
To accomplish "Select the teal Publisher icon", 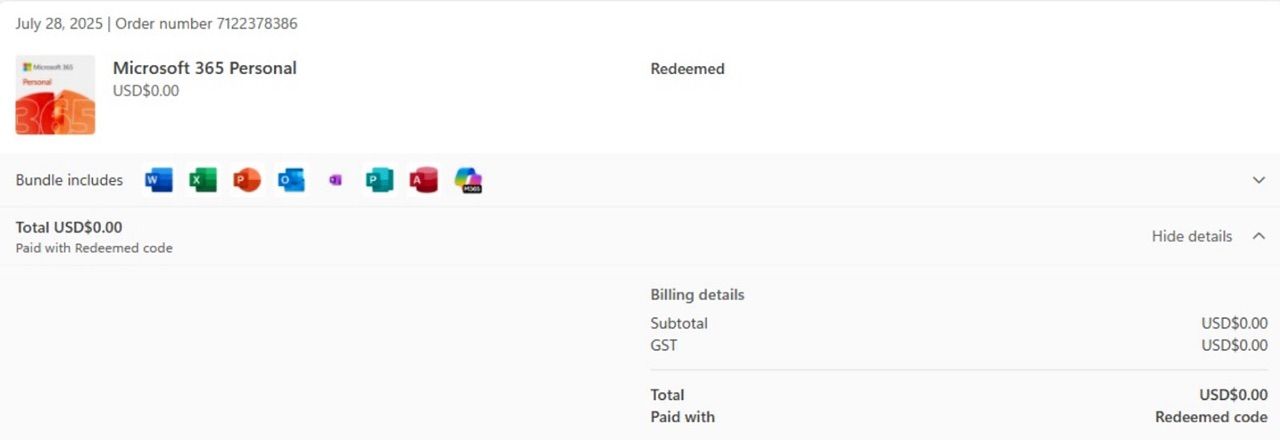I will (x=379, y=180).
